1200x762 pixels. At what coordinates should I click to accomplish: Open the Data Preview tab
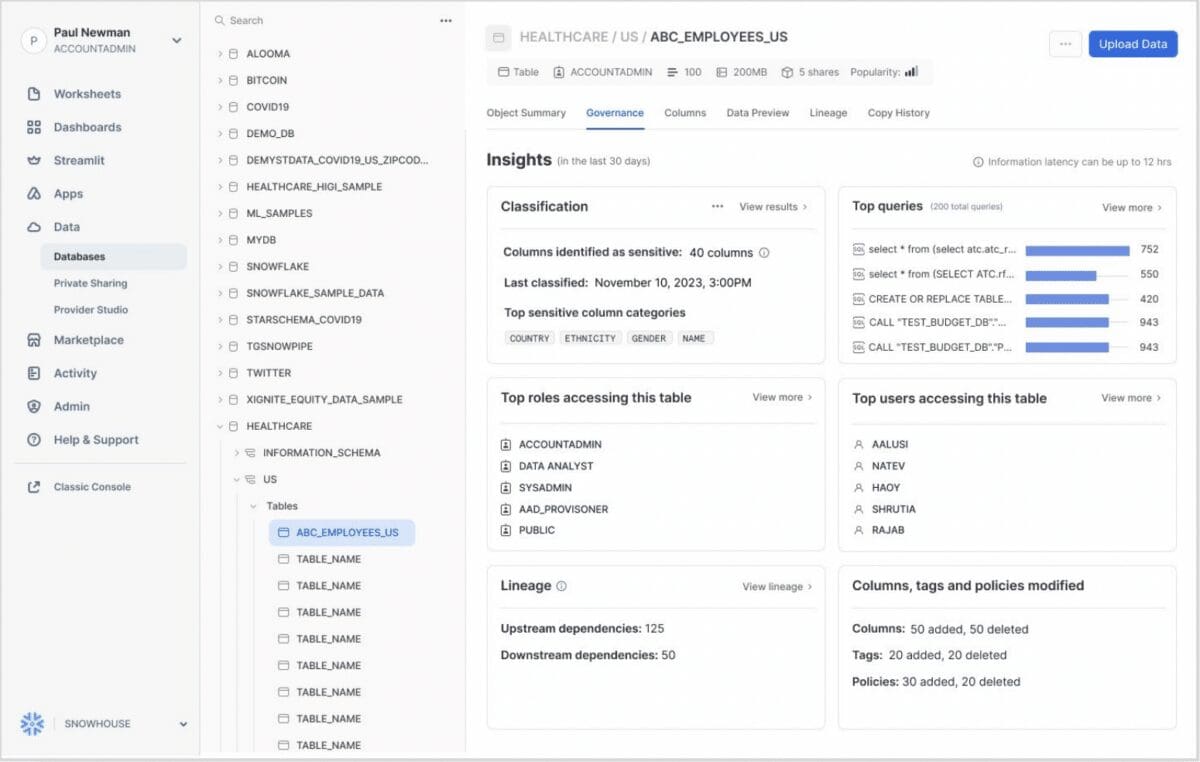tap(757, 113)
